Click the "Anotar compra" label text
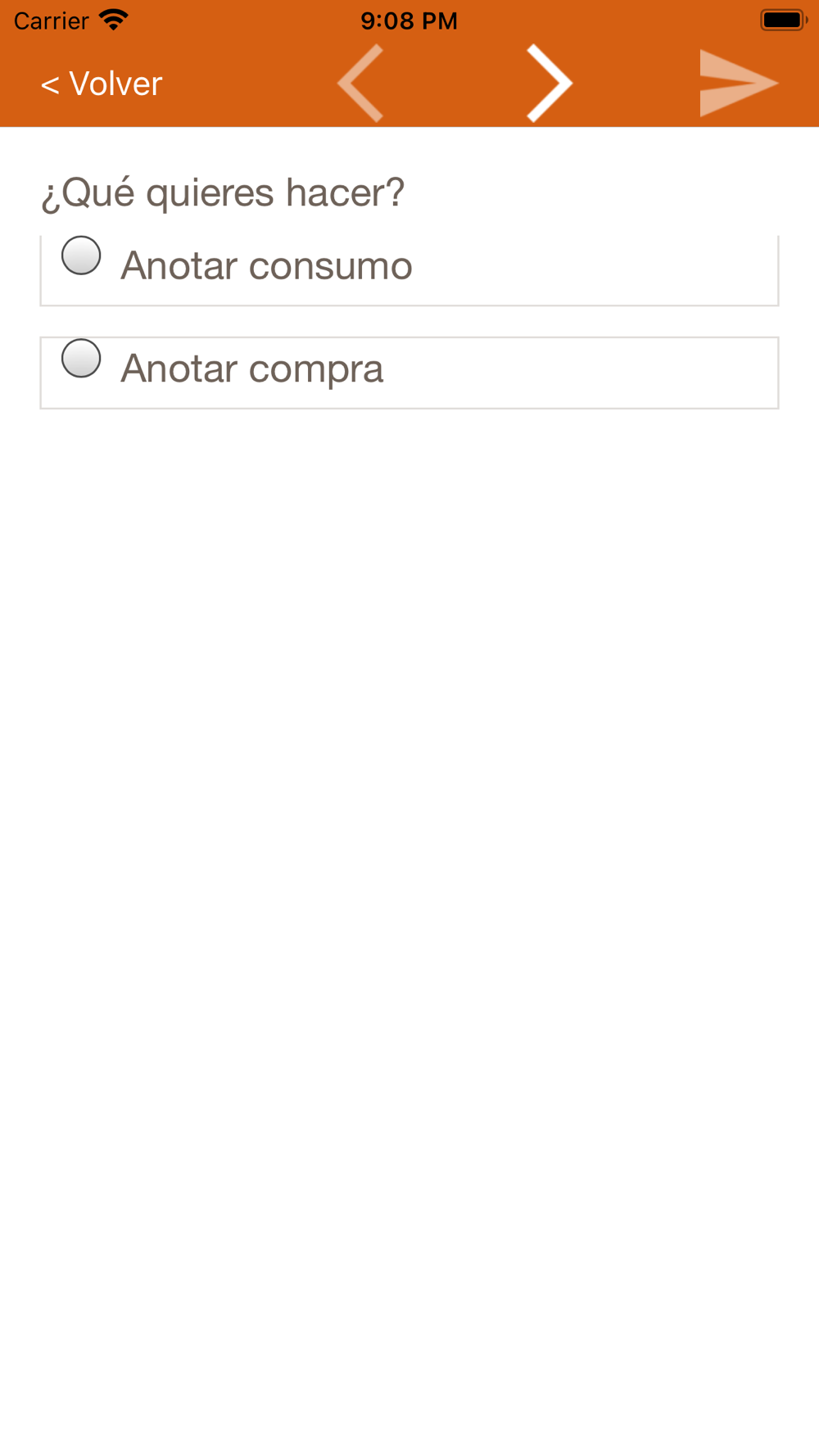The image size is (819, 1456). pyautogui.click(x=251, y=369)
